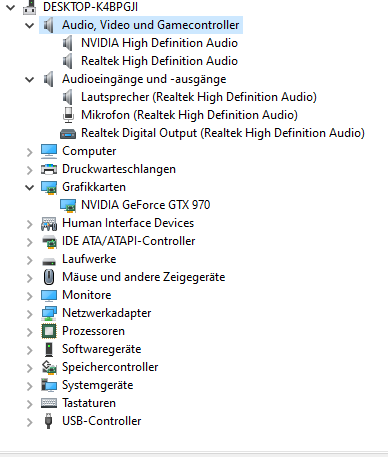Viewport: 388px width, 457px height.
Task: Click the IDE ATA/ATAPI-Controller icon
Action: (49, 241)
